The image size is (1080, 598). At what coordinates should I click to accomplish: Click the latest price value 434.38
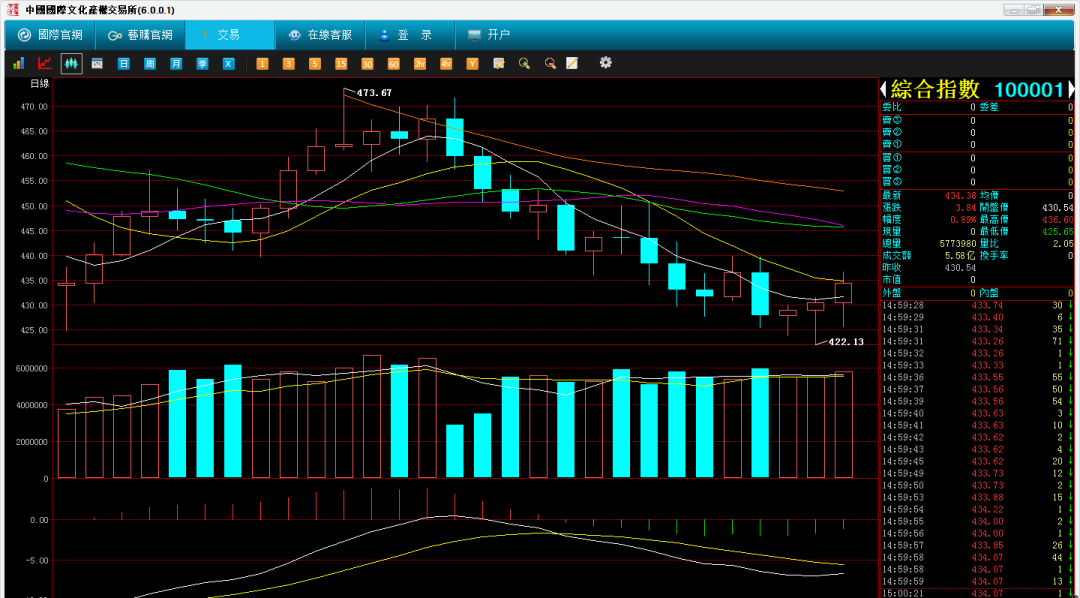click(961, 196)
